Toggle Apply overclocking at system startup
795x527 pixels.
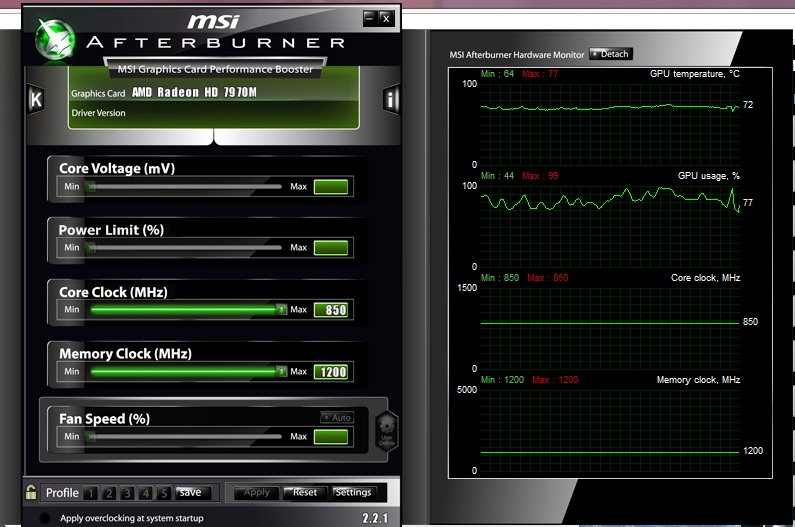pyautogui.click(x=45, y=518)
